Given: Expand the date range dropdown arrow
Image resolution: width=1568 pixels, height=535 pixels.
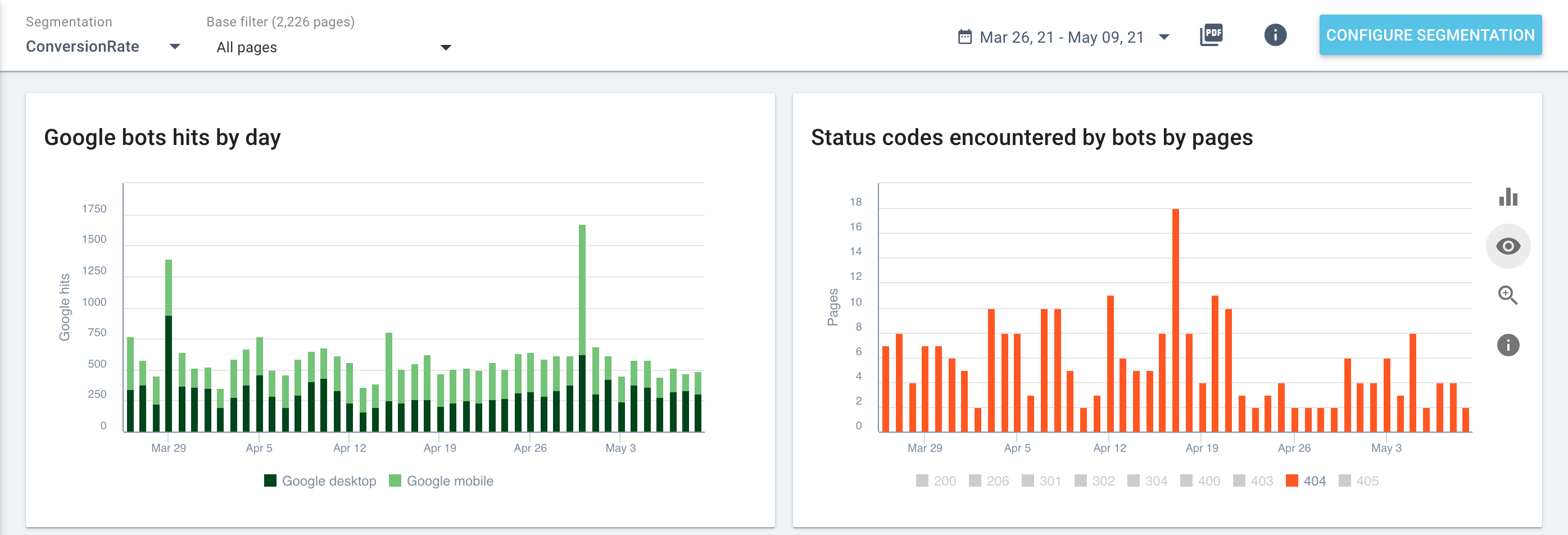Looking at the screenshot, I should 1164,37.
